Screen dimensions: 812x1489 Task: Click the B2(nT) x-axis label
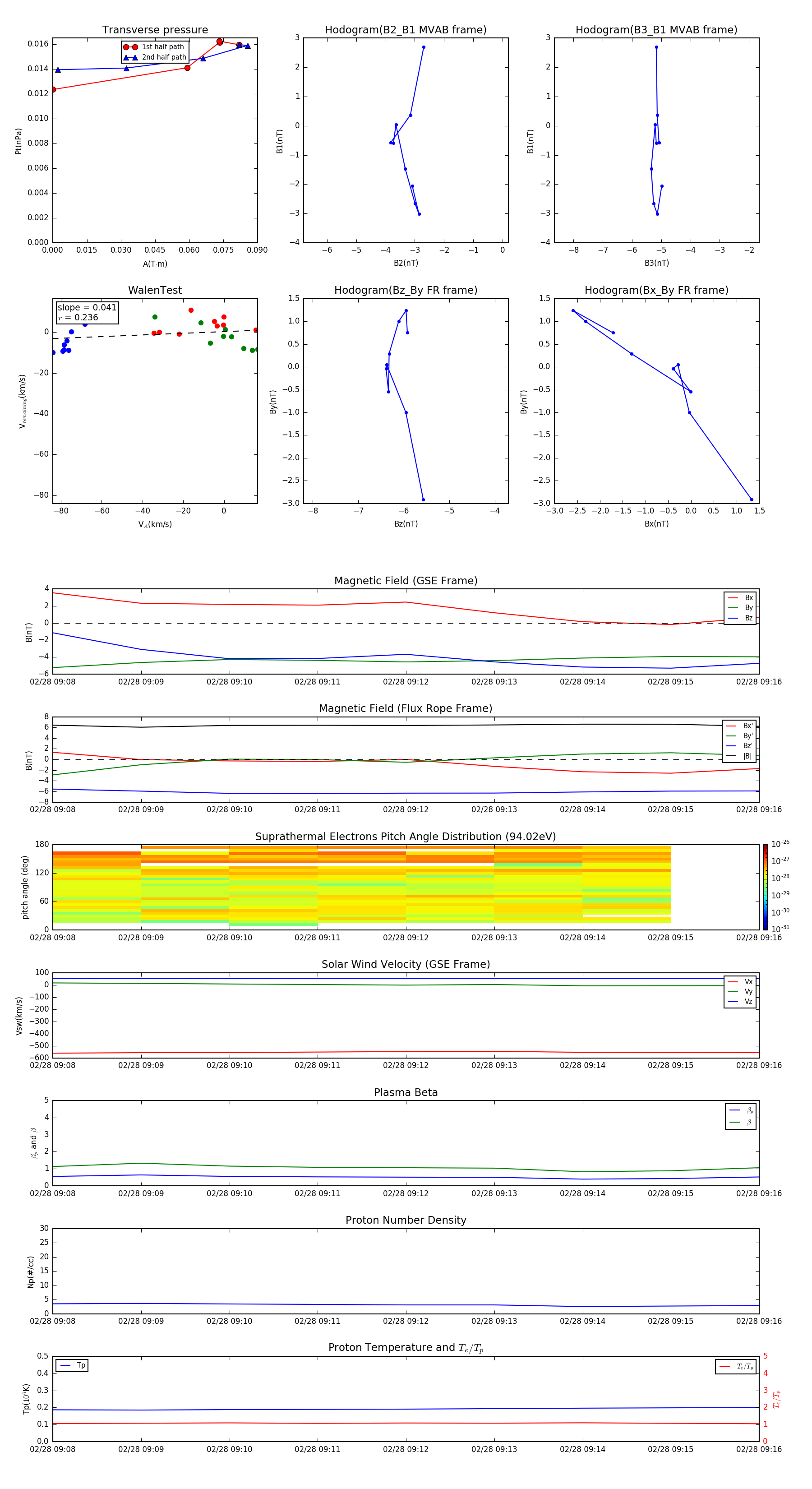click(406, 263)
